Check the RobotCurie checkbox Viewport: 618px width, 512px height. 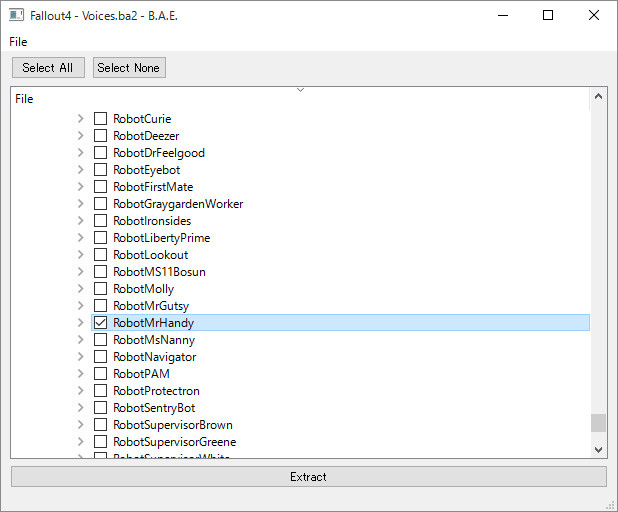101,119
